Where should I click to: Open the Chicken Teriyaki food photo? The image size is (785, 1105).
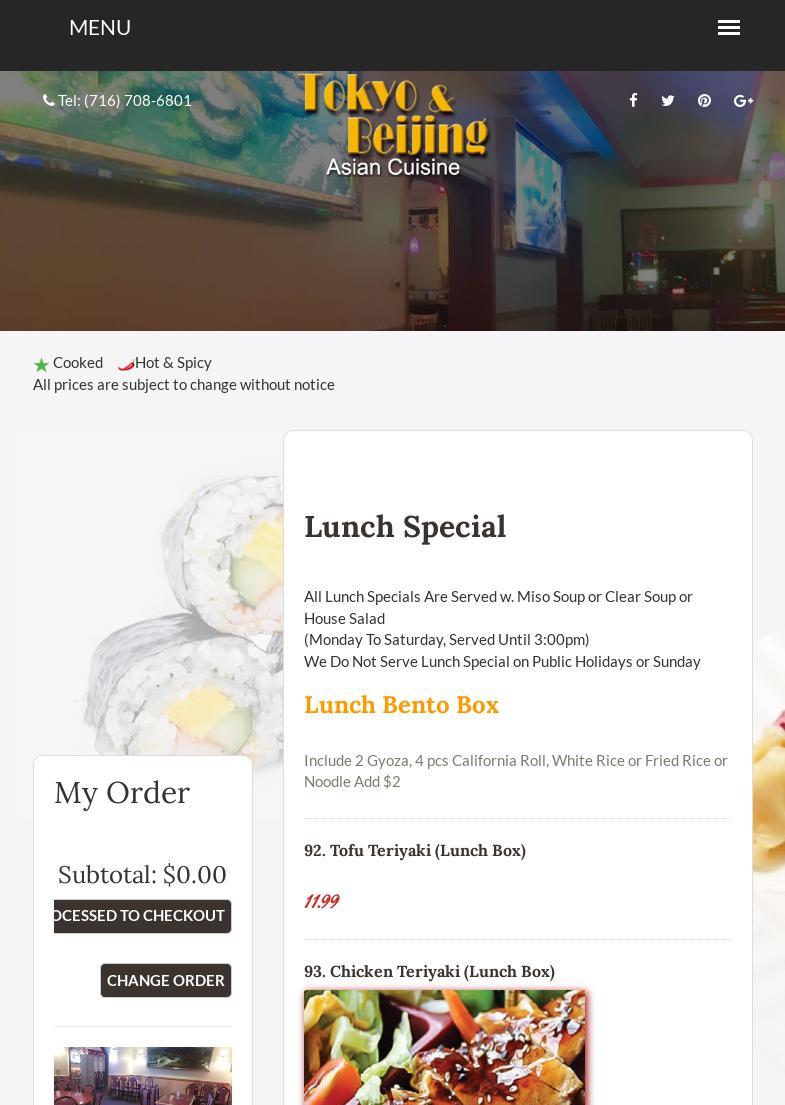pyautogui.click(x=445, y=1047)
